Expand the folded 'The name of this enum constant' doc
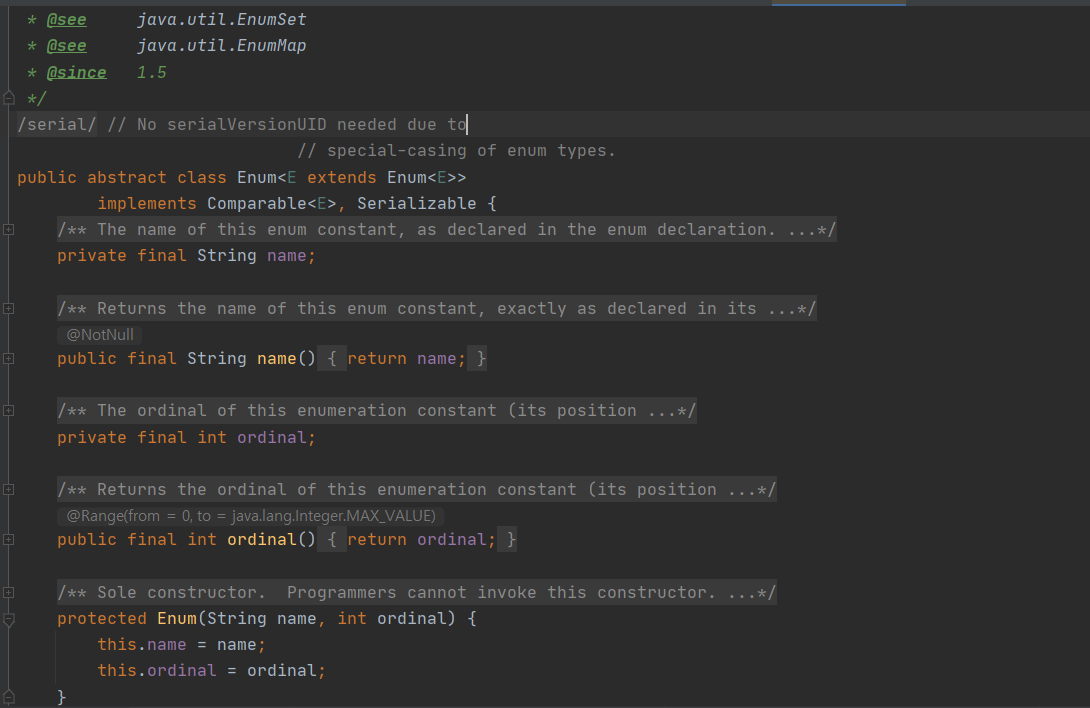The image size is (1090, 708). [8, 230]
